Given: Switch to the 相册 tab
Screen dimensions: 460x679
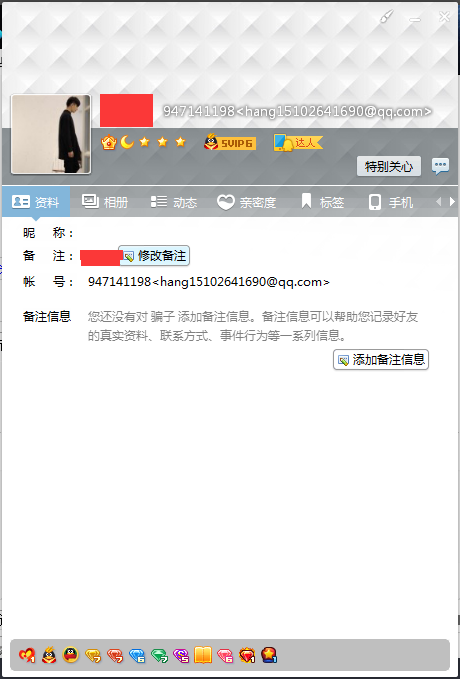Looking at the screenshot, I should coord(105,202).
